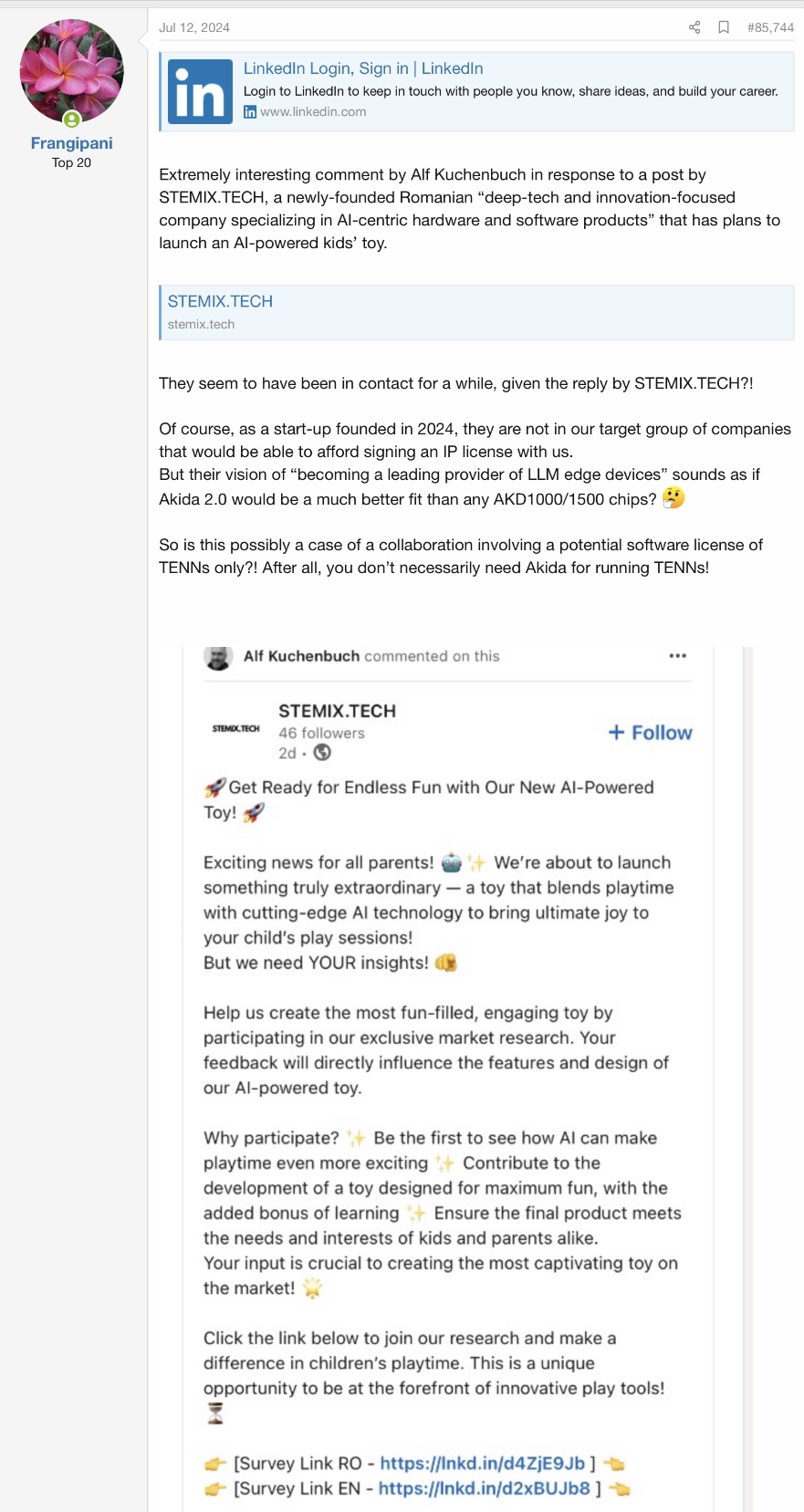This screenshot has width=804, height=1512.
Task: Click the globe visibility icon next to 2d
Action: pos(322,753)
